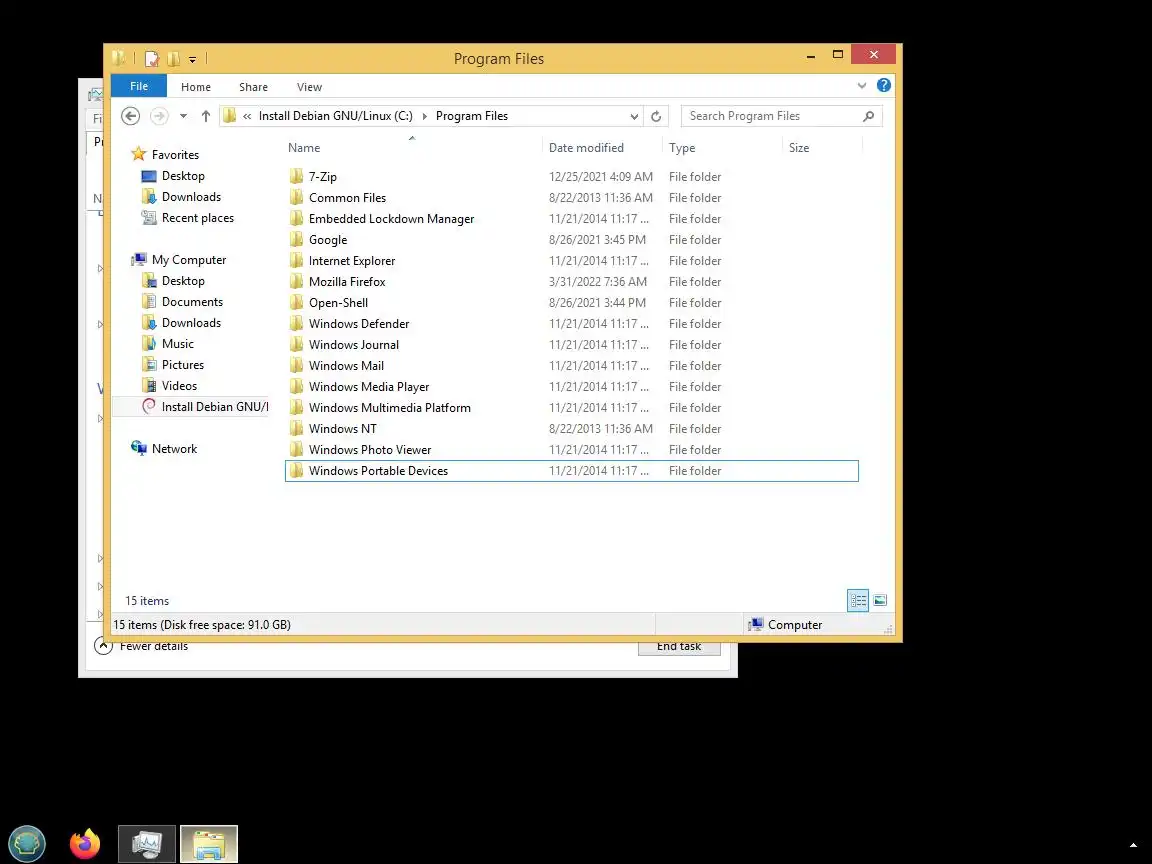1152x864 pixels.
Task: Select the Windows NT folder icon
Action: click(296, 428)
